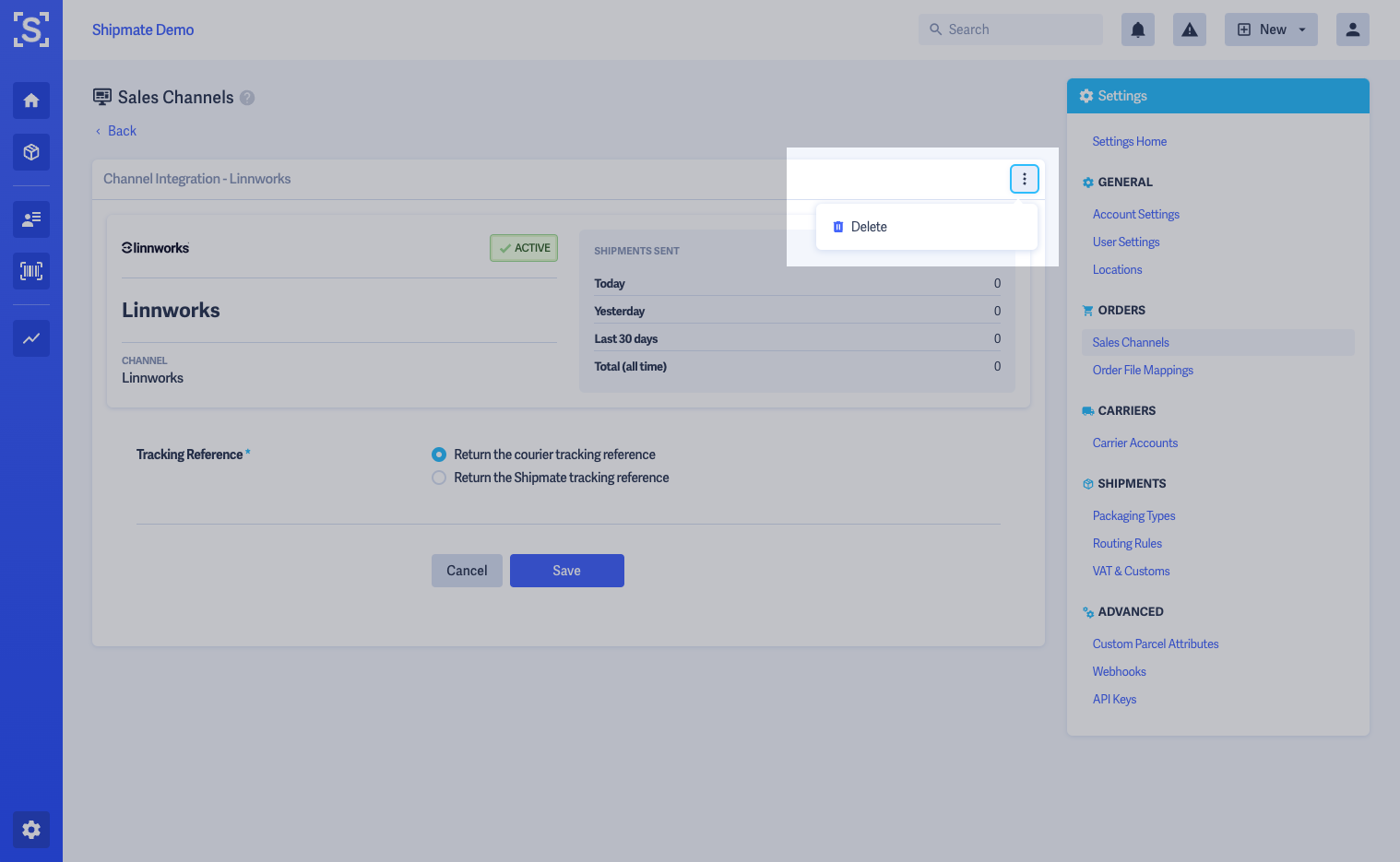Open the contacts icon in the left sidebar
Image resolution: width=1400 pixels, height=862 pixels.
click(31, 219)
